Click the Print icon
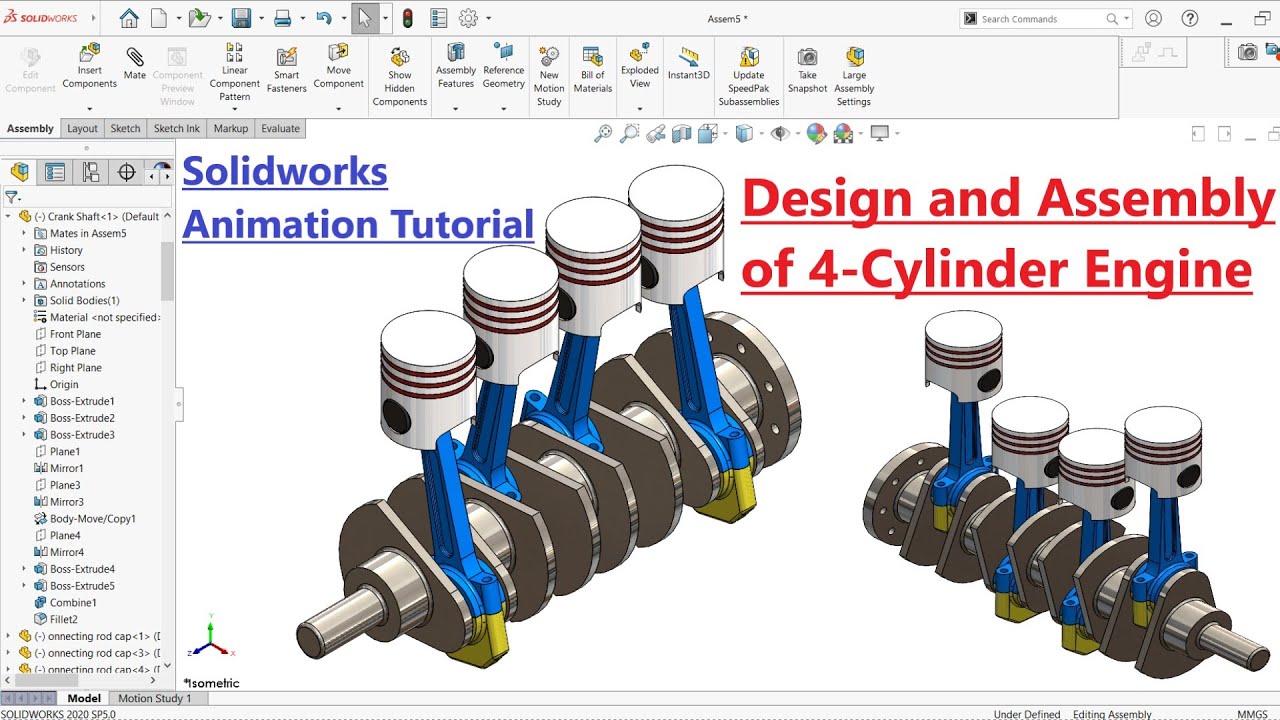 (x=283, y=18)
